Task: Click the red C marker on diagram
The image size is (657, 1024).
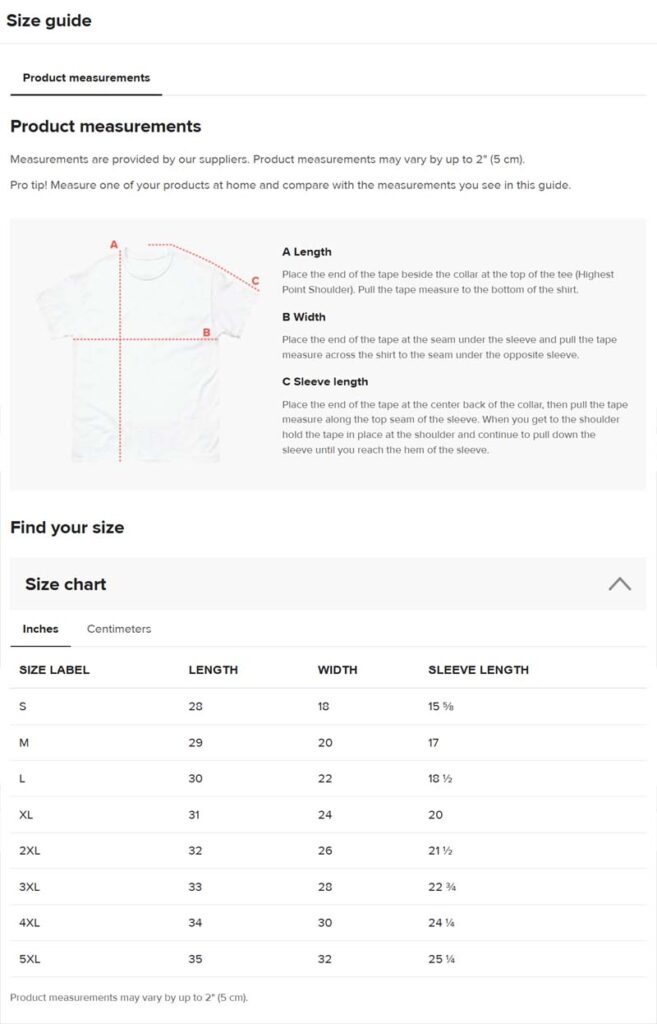Action: point(255,281)
